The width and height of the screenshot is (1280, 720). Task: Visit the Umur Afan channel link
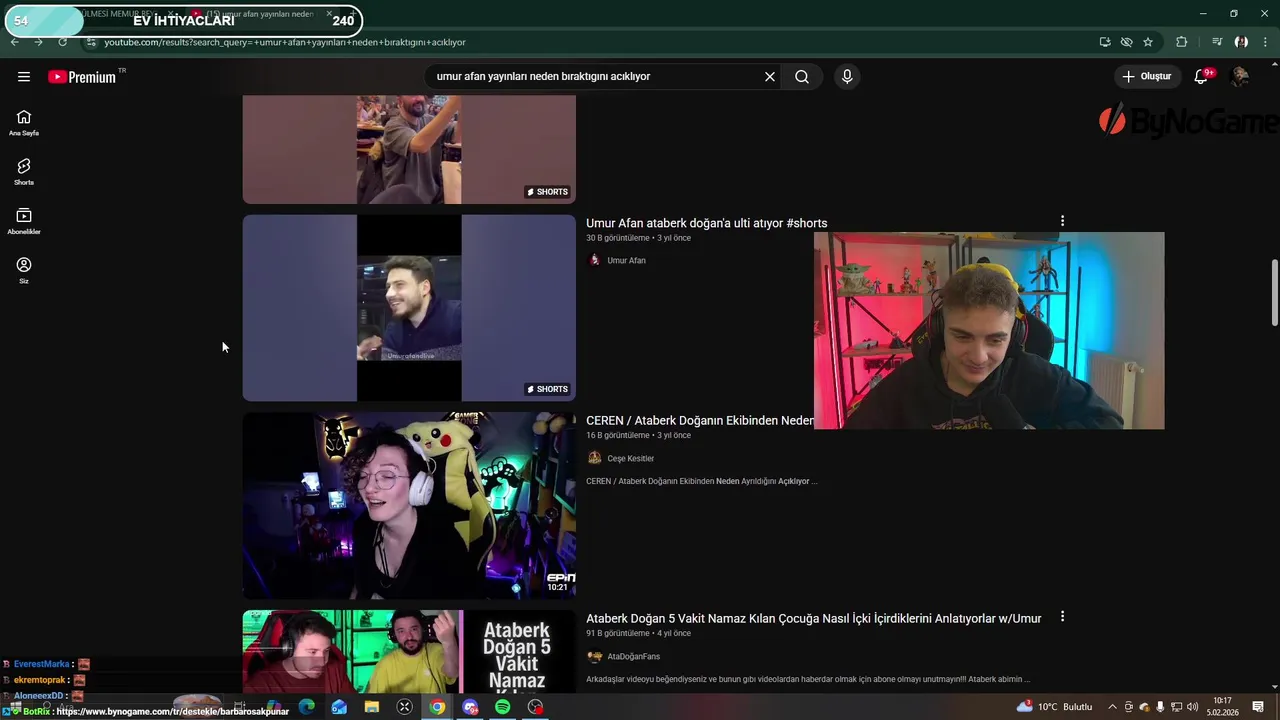626,260
